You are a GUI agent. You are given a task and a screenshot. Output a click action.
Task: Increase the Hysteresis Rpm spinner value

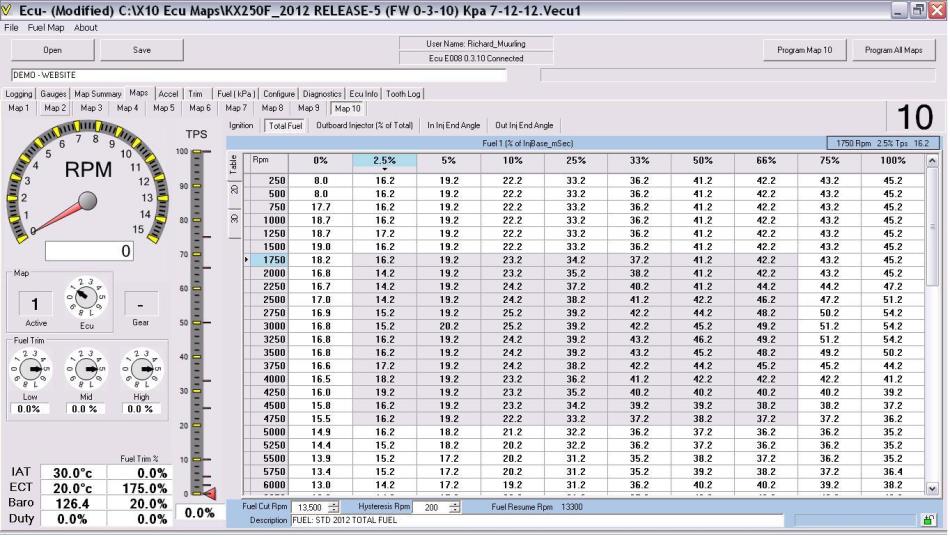click(x=455, y=504)
